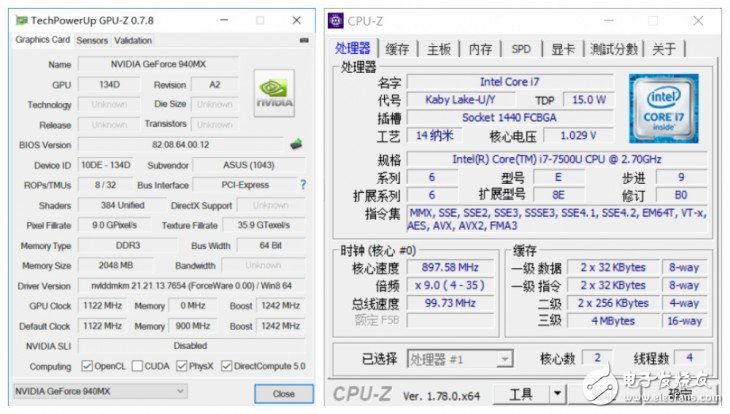Click the GPU field 134D
This screenshot has height=414, width=730.
click(x=109, y=85)
